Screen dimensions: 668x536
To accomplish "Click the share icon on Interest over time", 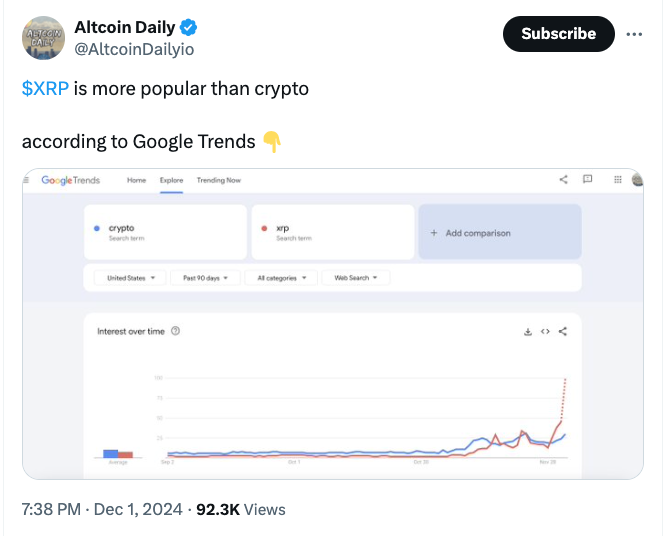I will click(563, 332).
